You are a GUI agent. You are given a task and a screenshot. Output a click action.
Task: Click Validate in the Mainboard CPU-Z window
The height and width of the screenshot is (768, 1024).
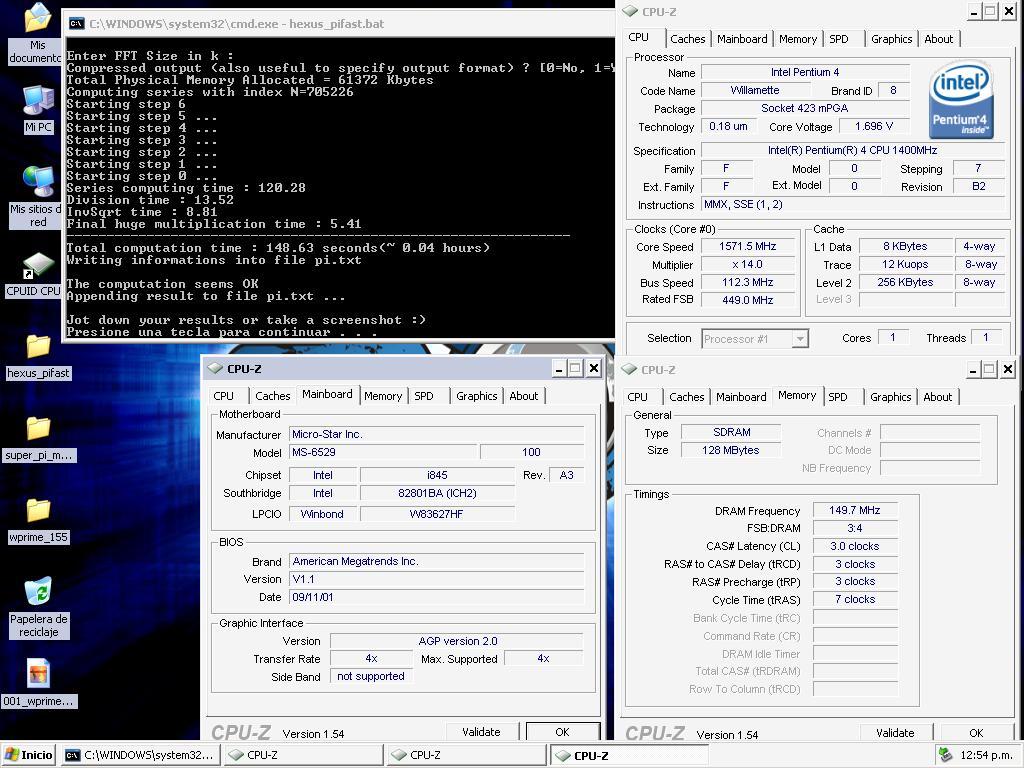point(481,732)
